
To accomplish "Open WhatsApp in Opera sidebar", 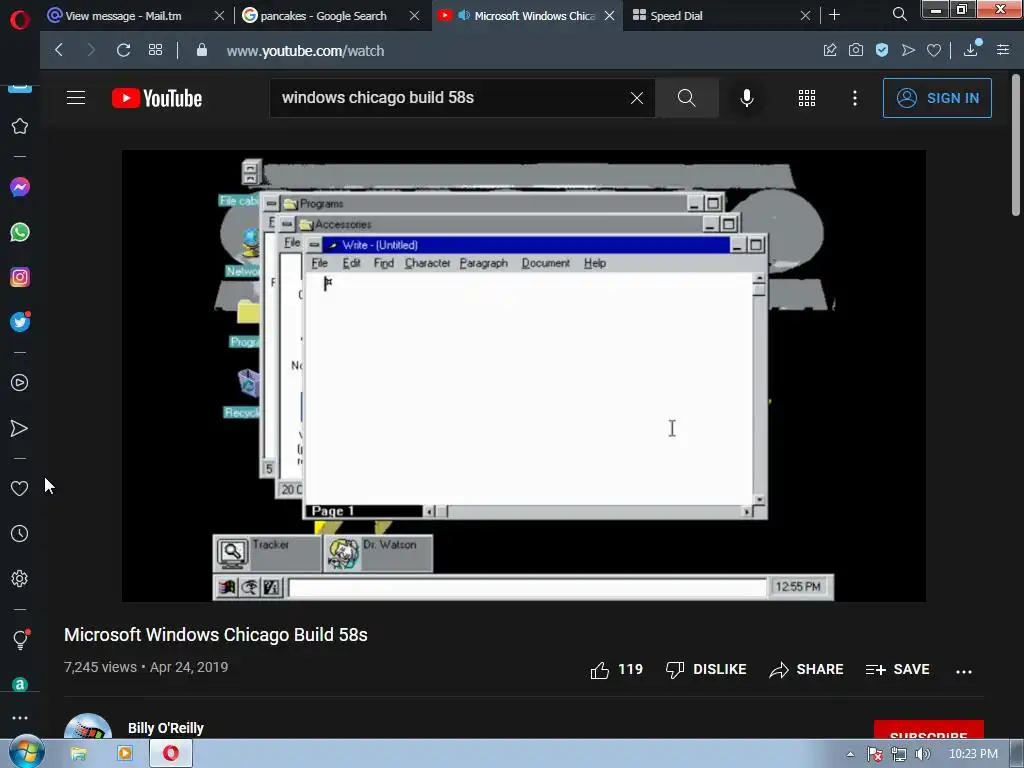I will pyautogui.click(x=20, y=232).
